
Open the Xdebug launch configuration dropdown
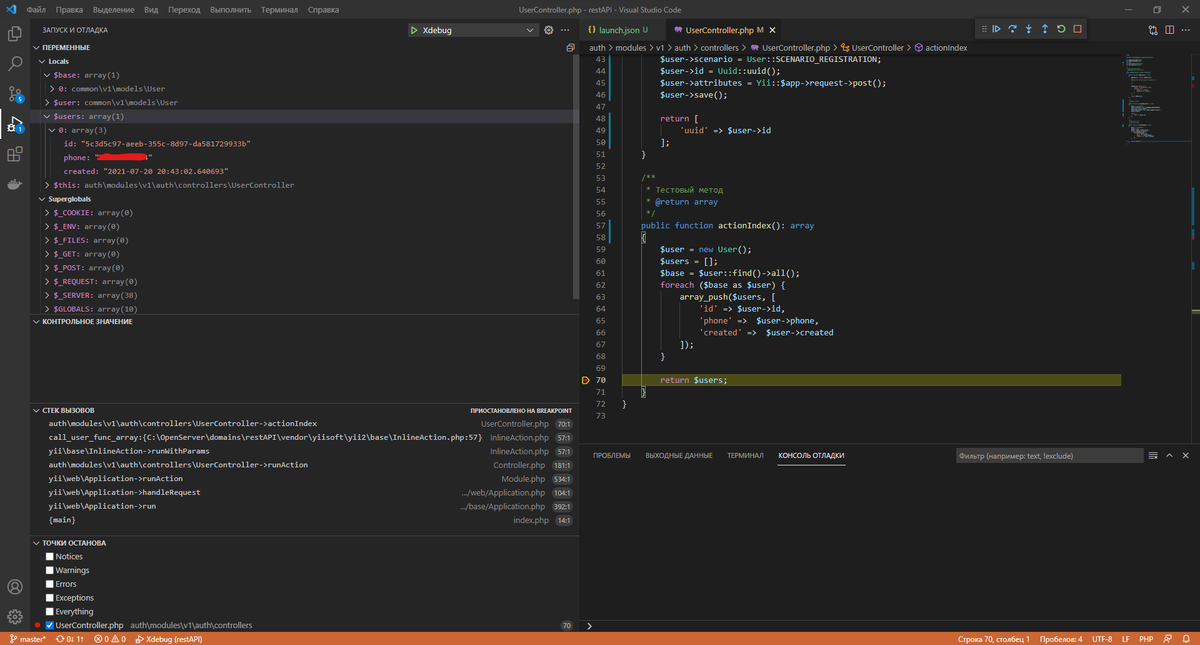point(531,29)
